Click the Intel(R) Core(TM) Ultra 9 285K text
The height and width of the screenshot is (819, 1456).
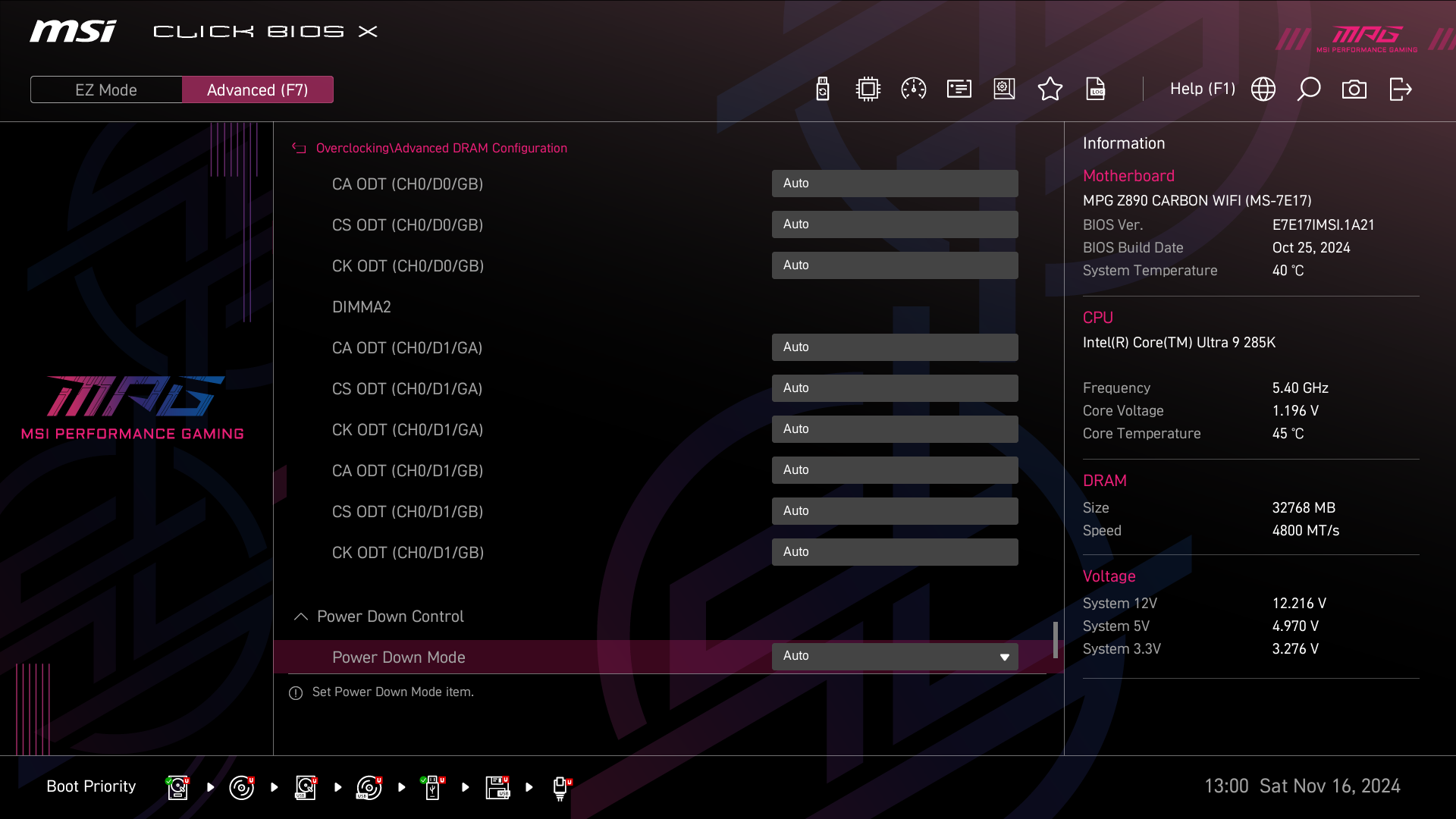coord(1179,343)
